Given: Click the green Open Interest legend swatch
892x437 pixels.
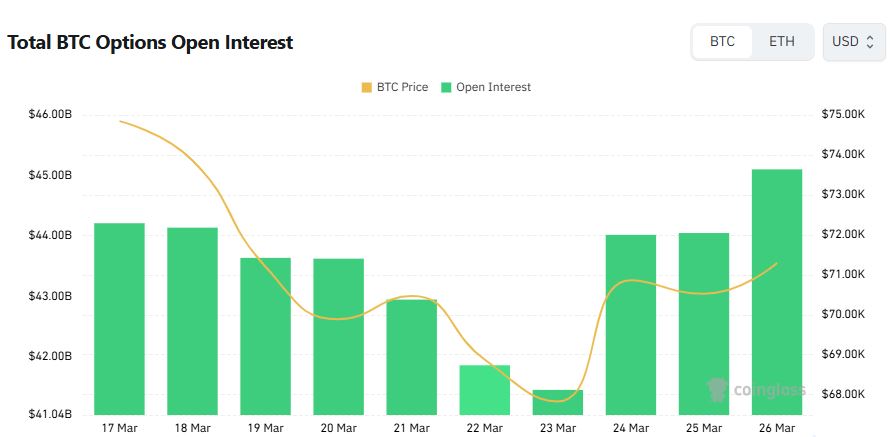Looking at the screenshot, I should [x=446, y=87].
